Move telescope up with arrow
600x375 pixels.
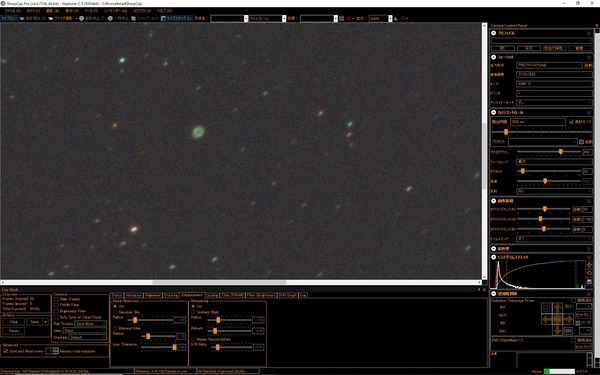tap(558, 308)
